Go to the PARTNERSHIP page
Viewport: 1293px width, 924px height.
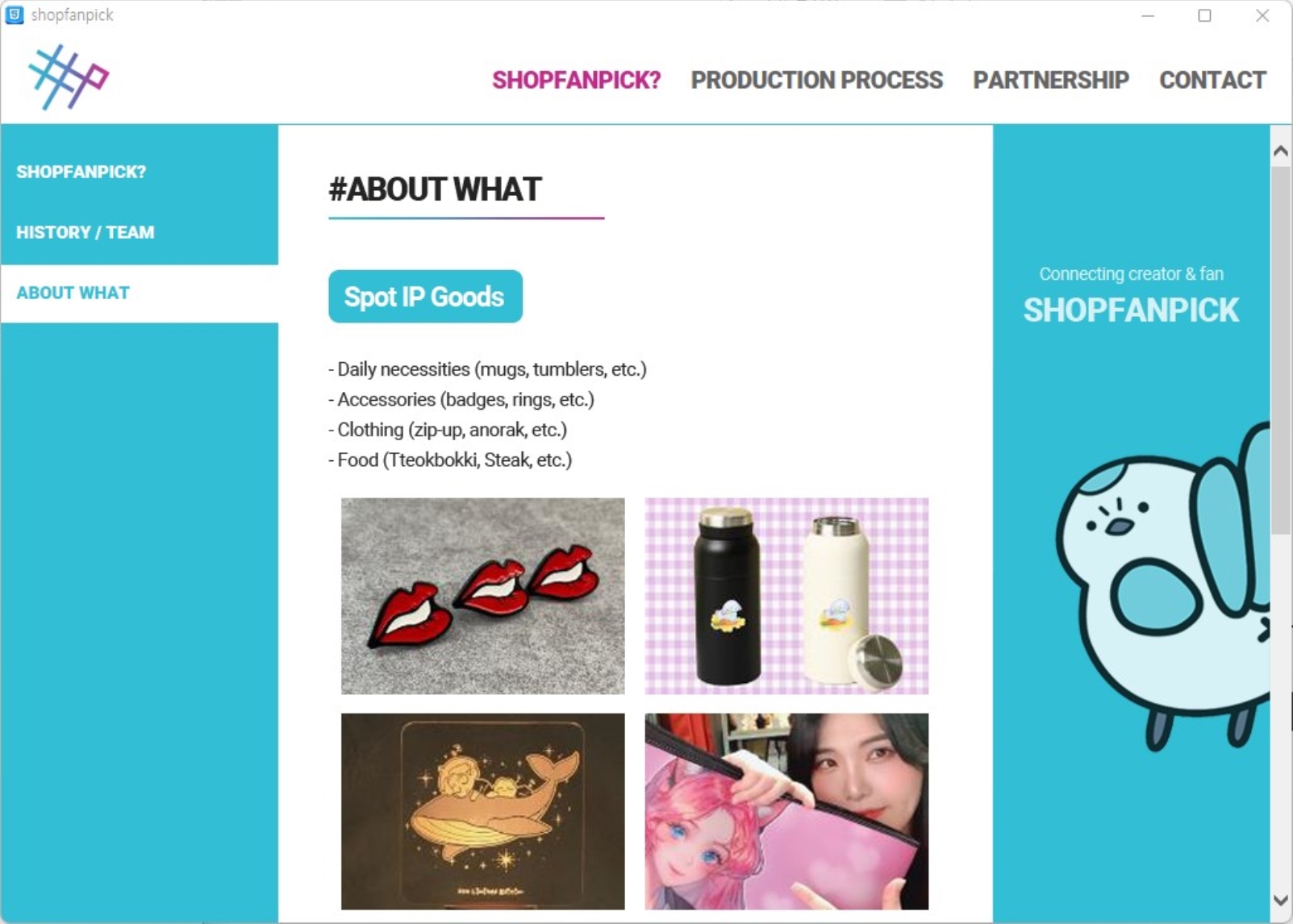coord(1050,80)
